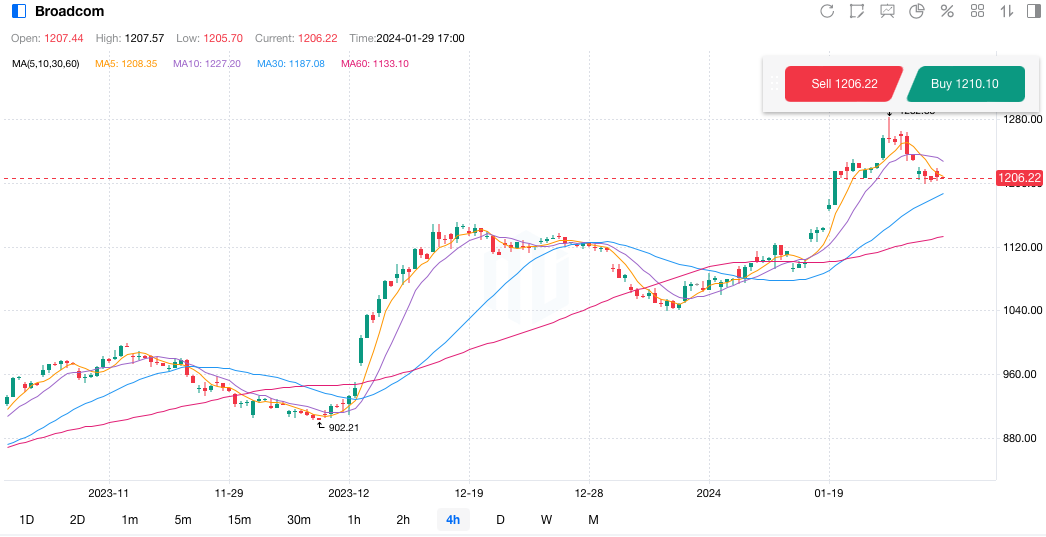Toggle the right sidebar panel icon
The height and width of the screenshot is (537, 1046).
1035,11
